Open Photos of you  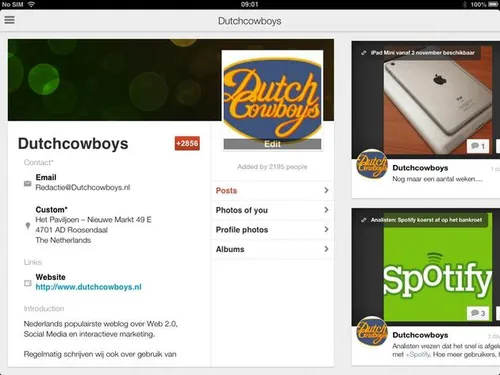point(272,210)
